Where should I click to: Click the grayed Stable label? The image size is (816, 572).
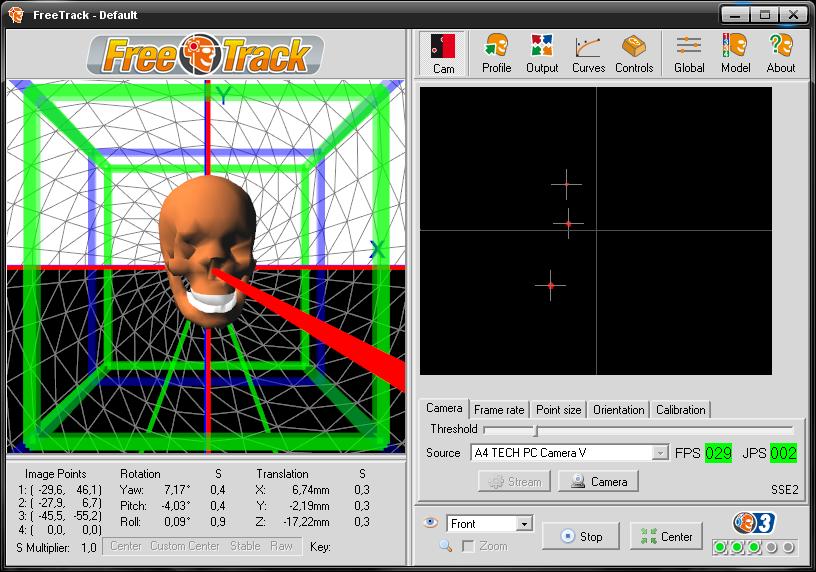245,546
